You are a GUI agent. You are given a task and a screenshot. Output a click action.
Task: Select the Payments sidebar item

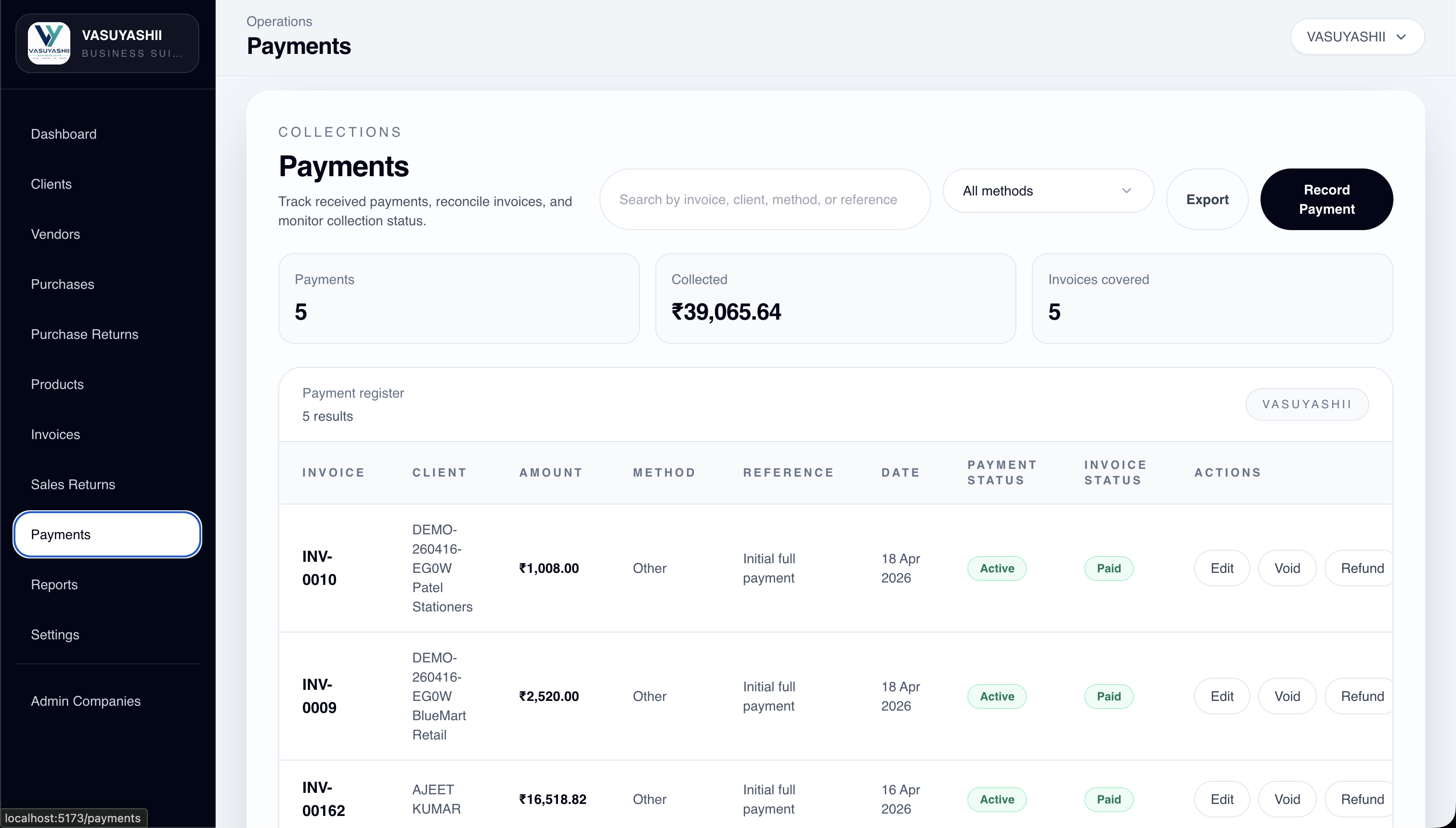click(x=107, y=534)
